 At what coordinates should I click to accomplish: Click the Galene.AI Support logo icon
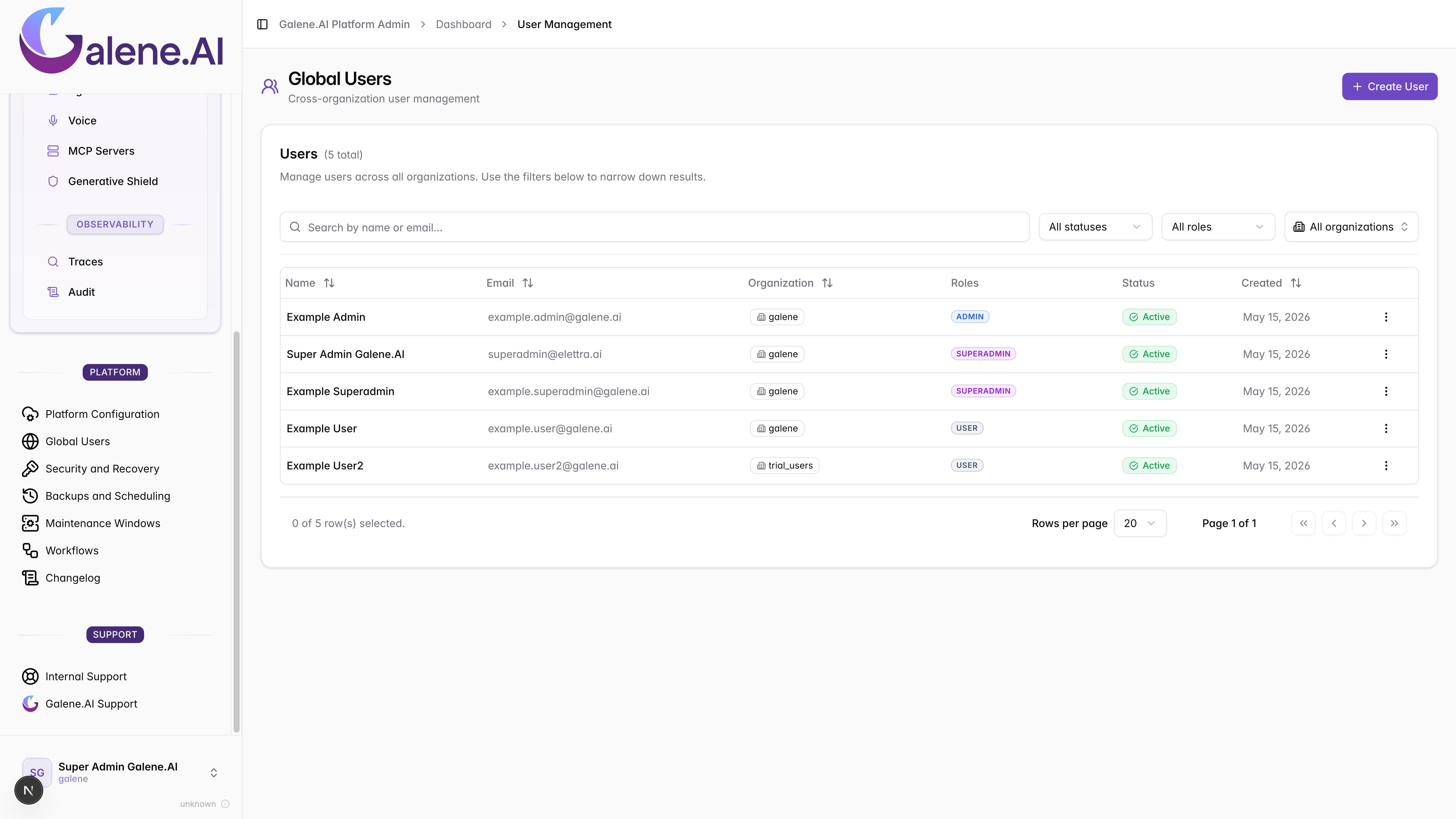coord(30,704)
